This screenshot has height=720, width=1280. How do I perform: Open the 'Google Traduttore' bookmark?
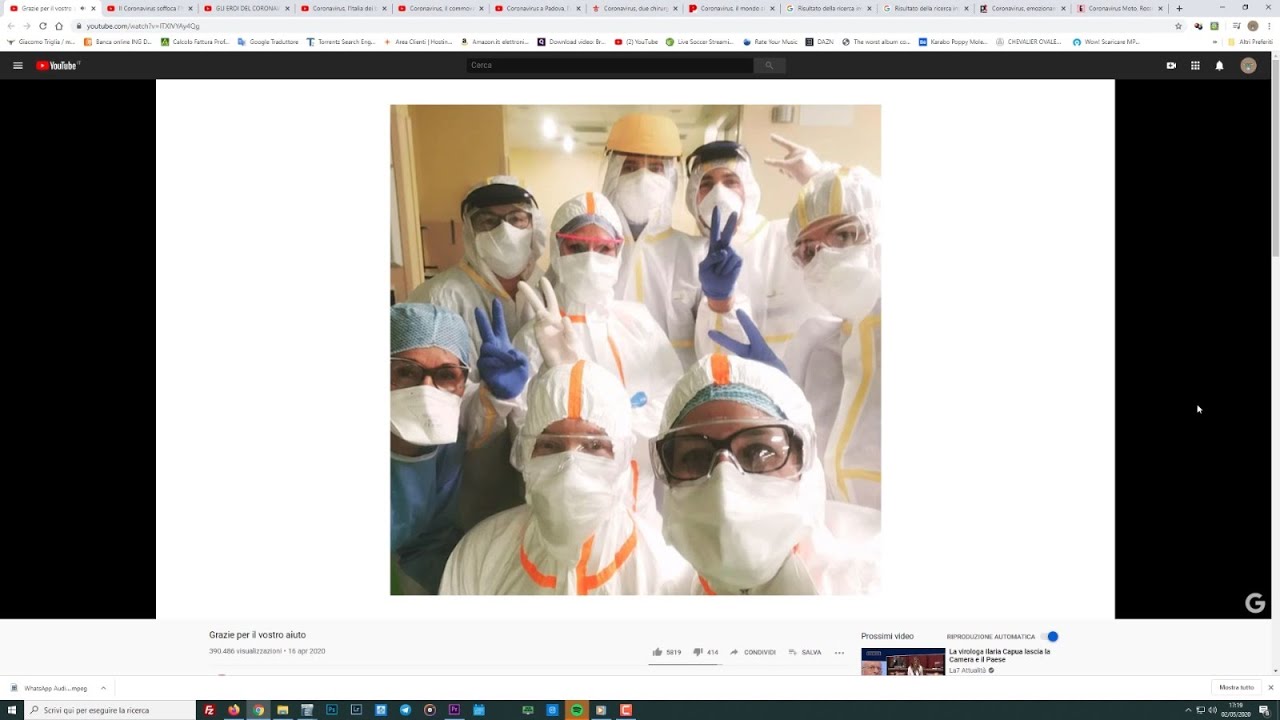point(268,42)
